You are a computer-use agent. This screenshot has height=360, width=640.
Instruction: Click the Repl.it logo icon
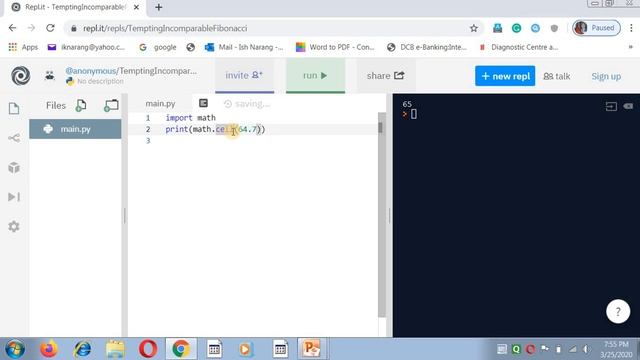point(21,76)
